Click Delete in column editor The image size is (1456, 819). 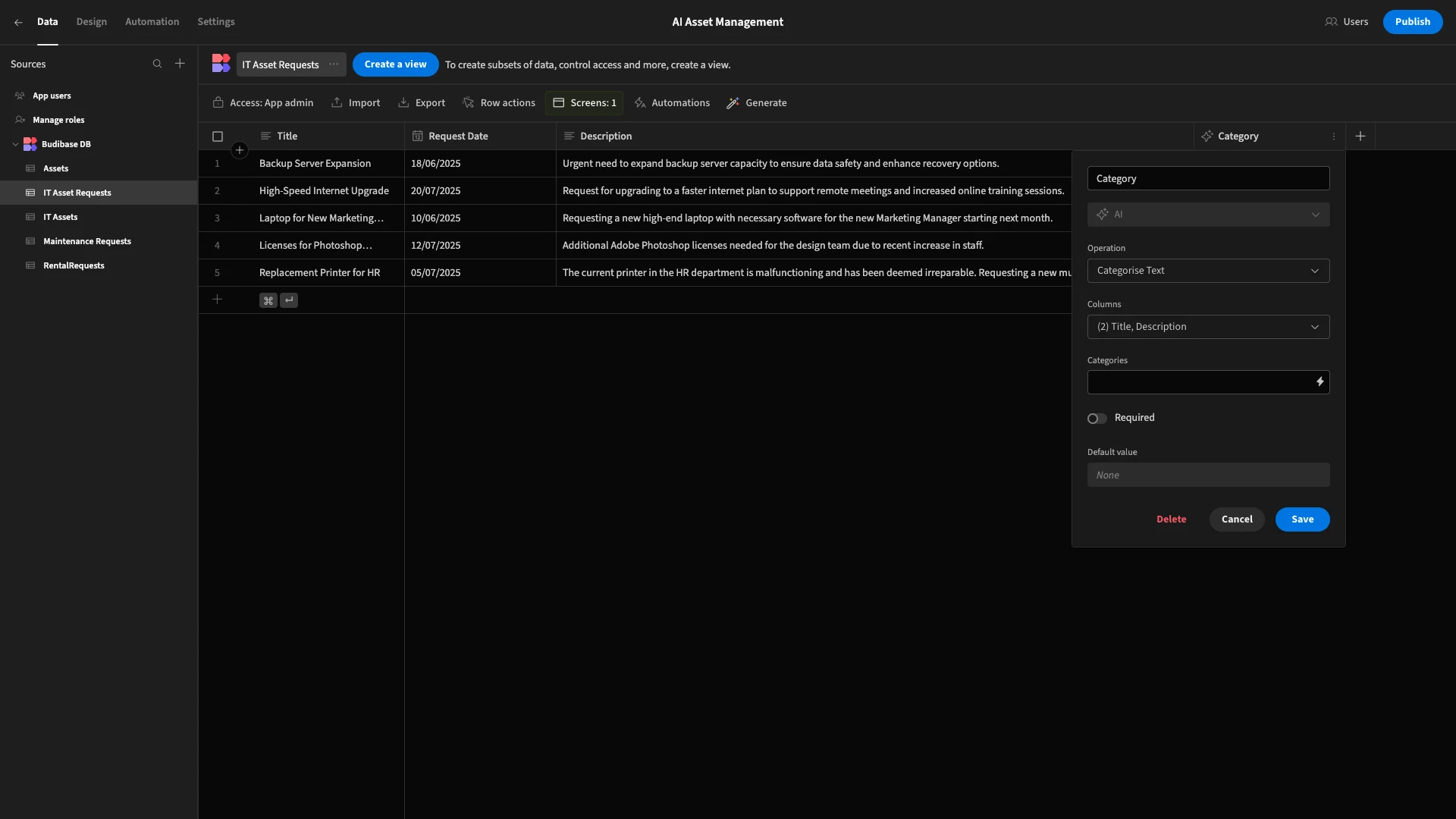tap(1171, 519)
